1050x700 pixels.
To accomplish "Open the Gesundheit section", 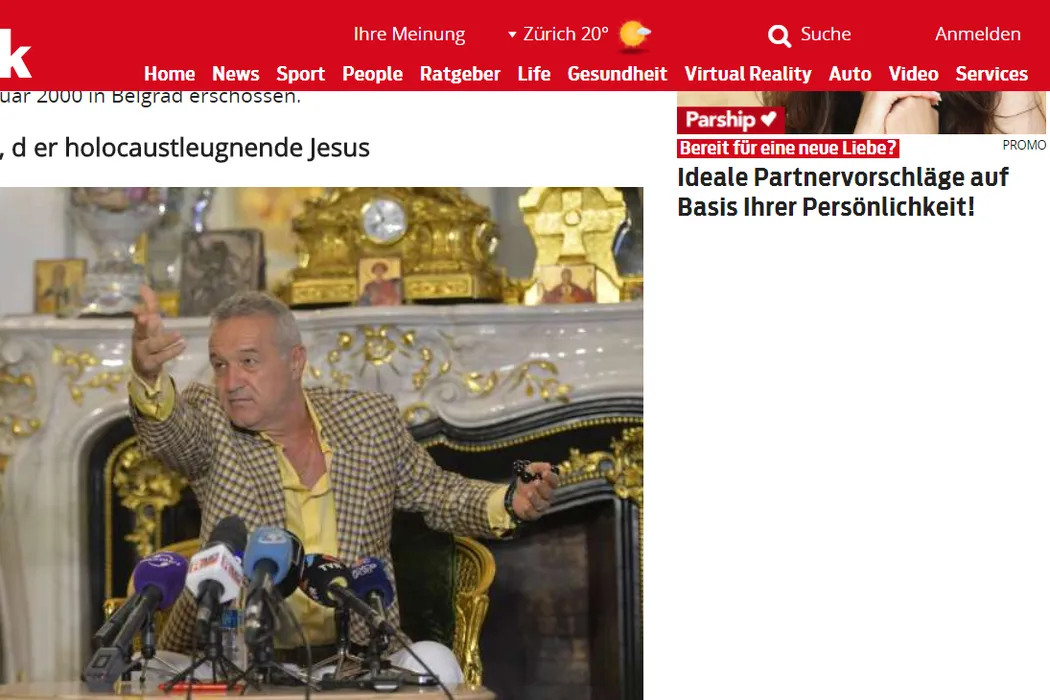I will (x=617, y=74).
